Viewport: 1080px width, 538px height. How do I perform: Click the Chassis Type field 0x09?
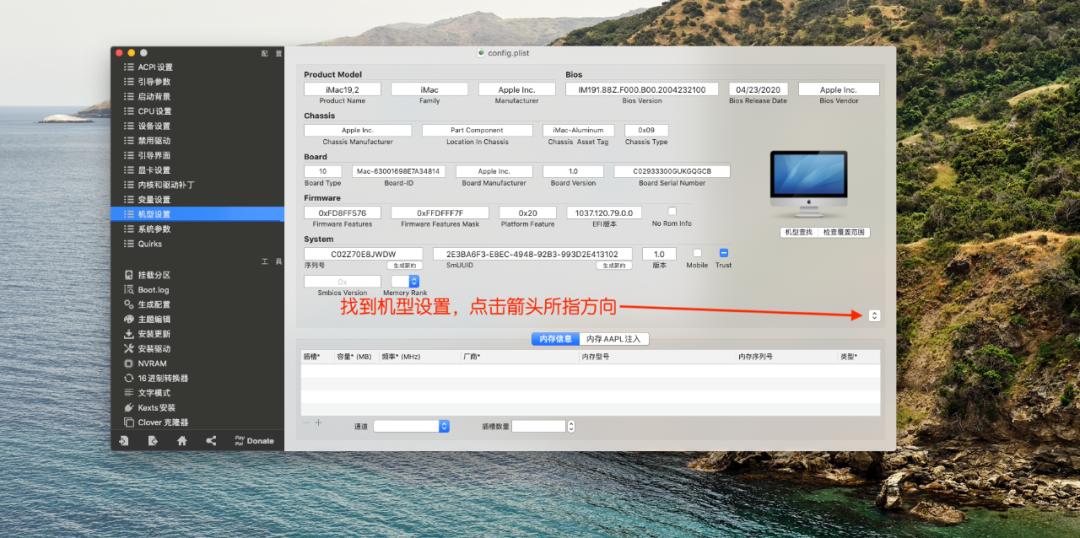(x=646, y=130)
